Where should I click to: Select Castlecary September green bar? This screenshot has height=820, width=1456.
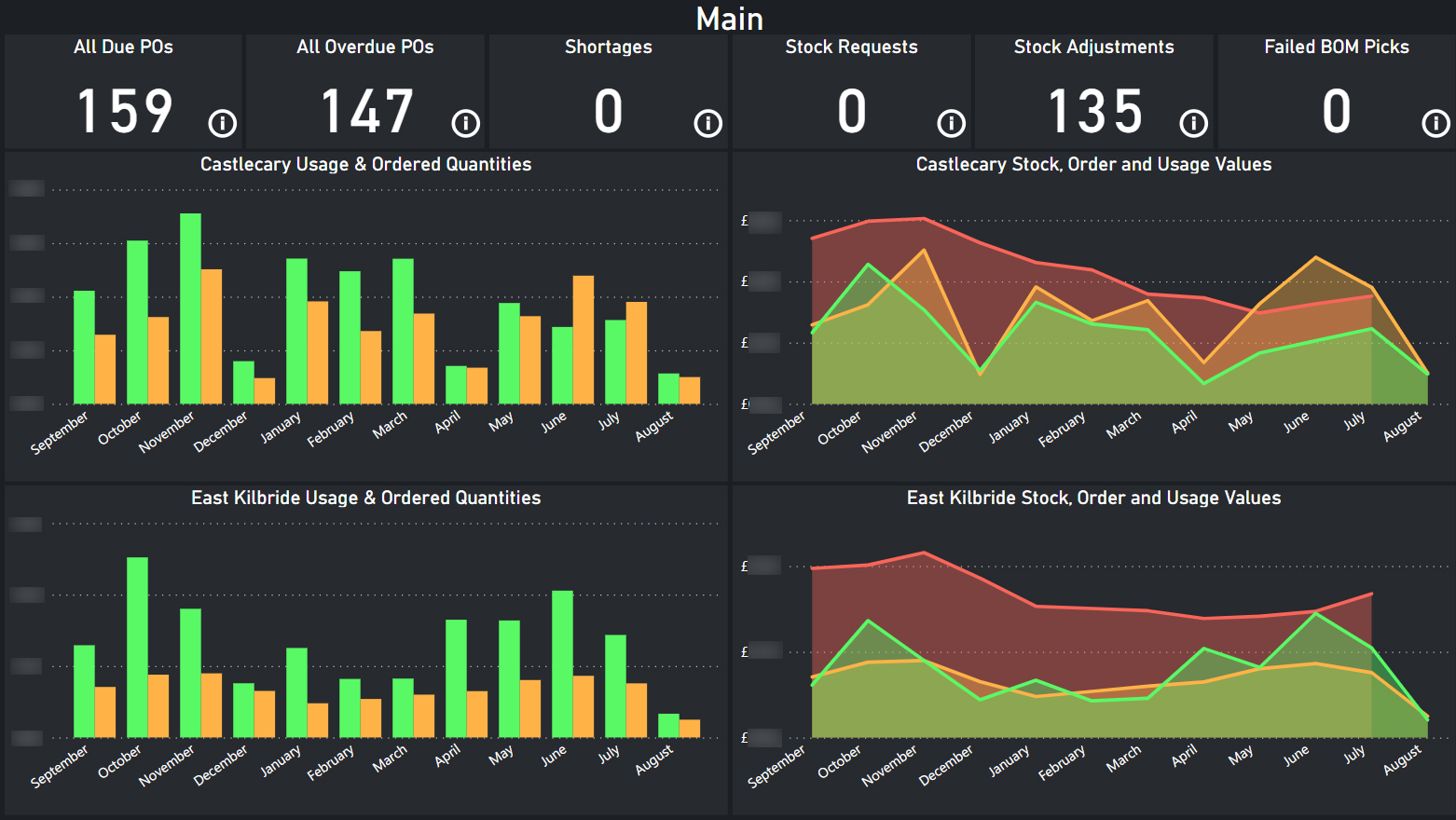(x=84, y=347)
